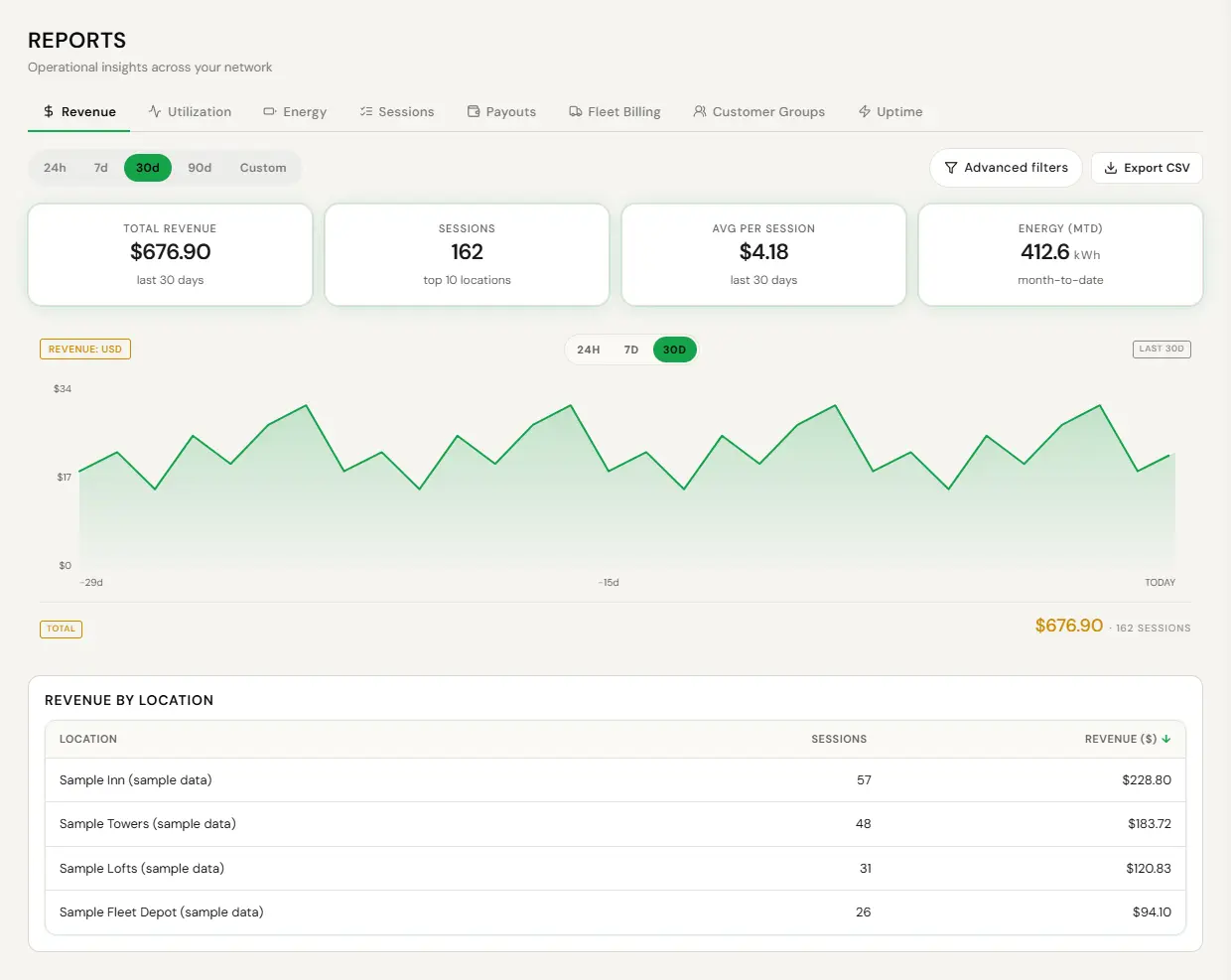Click the Total Revenue $676.90 card
Screen dimensions: 1231x980
170,254
